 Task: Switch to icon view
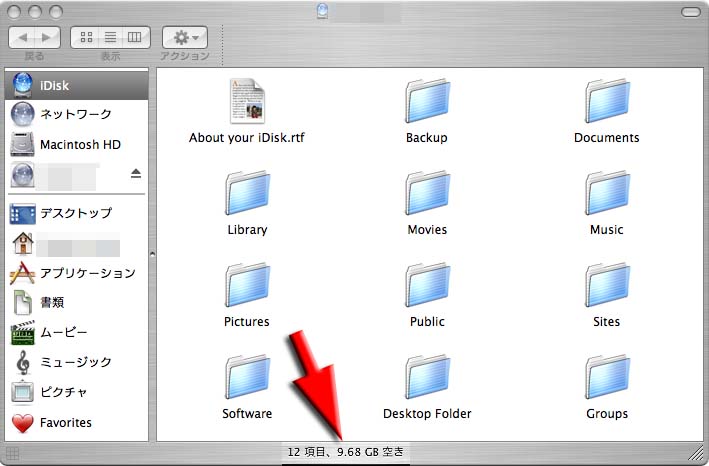tap(86, 37)
